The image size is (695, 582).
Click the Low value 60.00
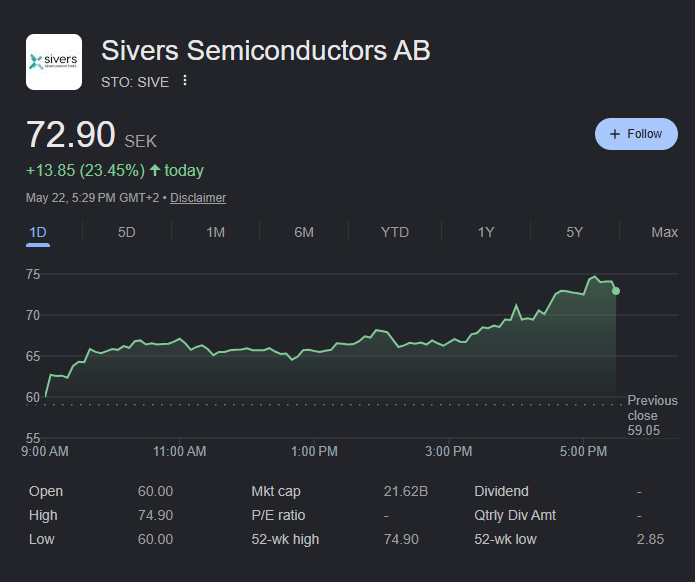[x=155, y=539]
